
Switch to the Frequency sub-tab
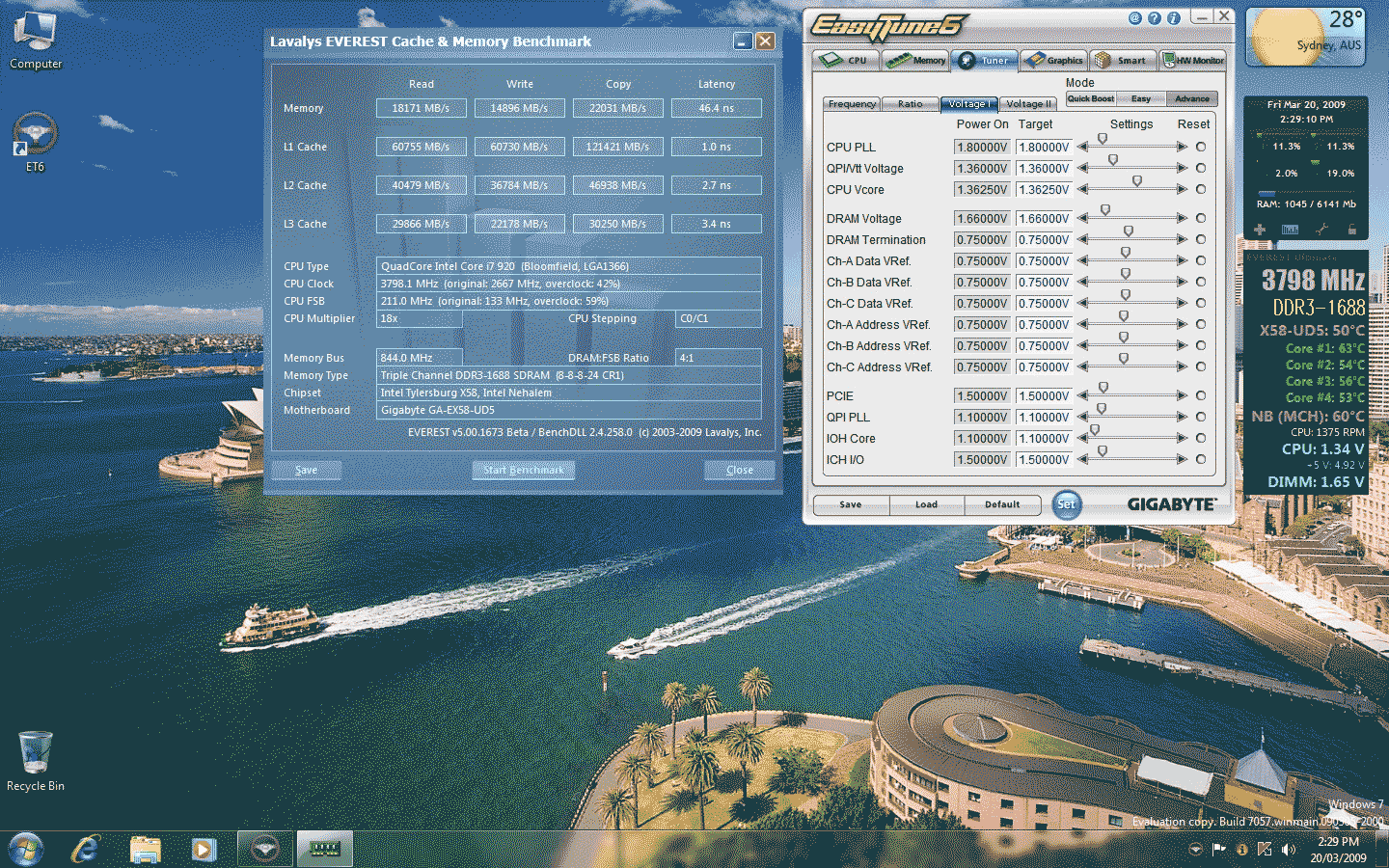pyautogui.click(x=852, y=104)
